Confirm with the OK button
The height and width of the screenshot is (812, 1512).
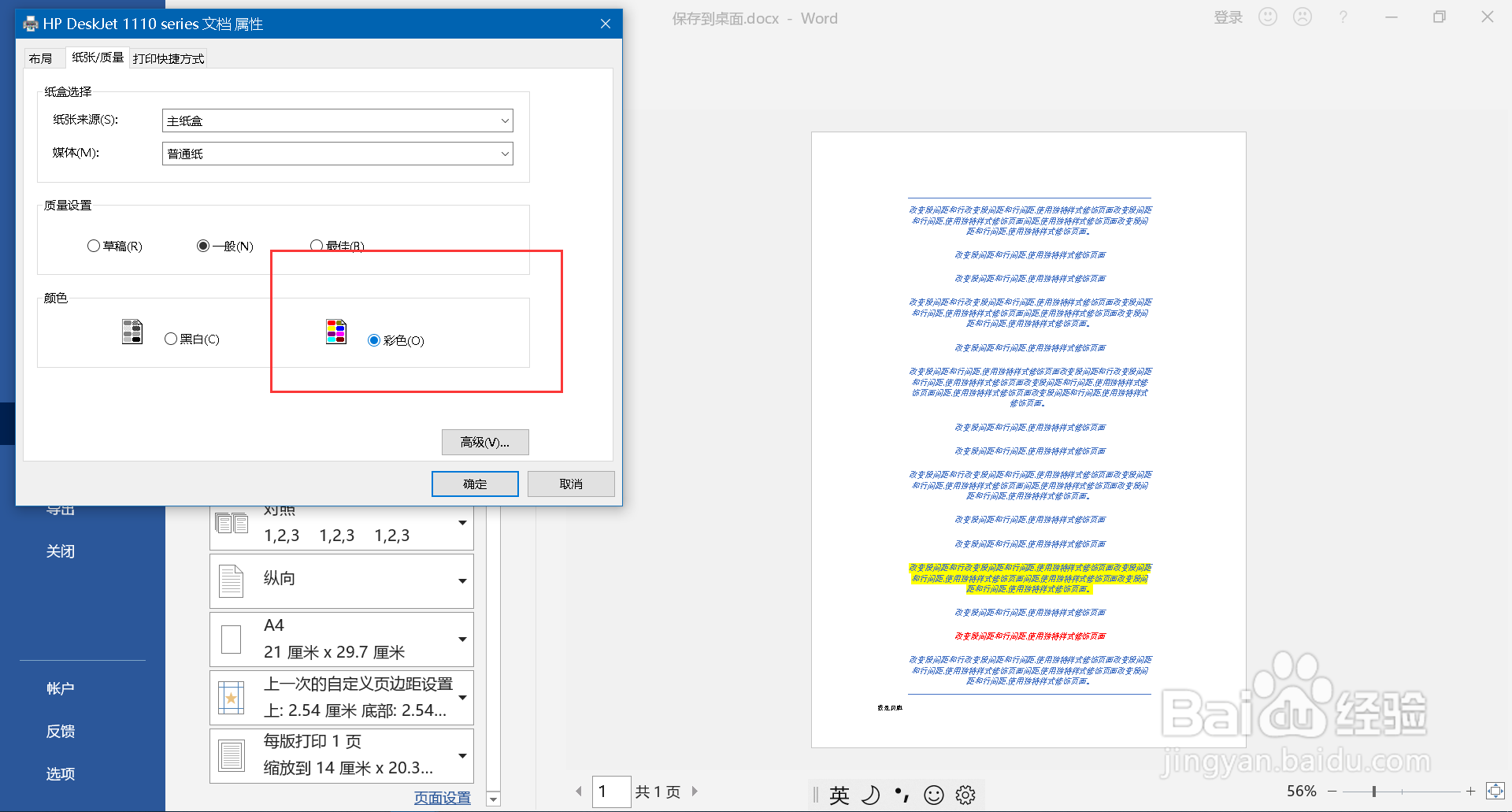pyautogui.click(x=475, y=484)
